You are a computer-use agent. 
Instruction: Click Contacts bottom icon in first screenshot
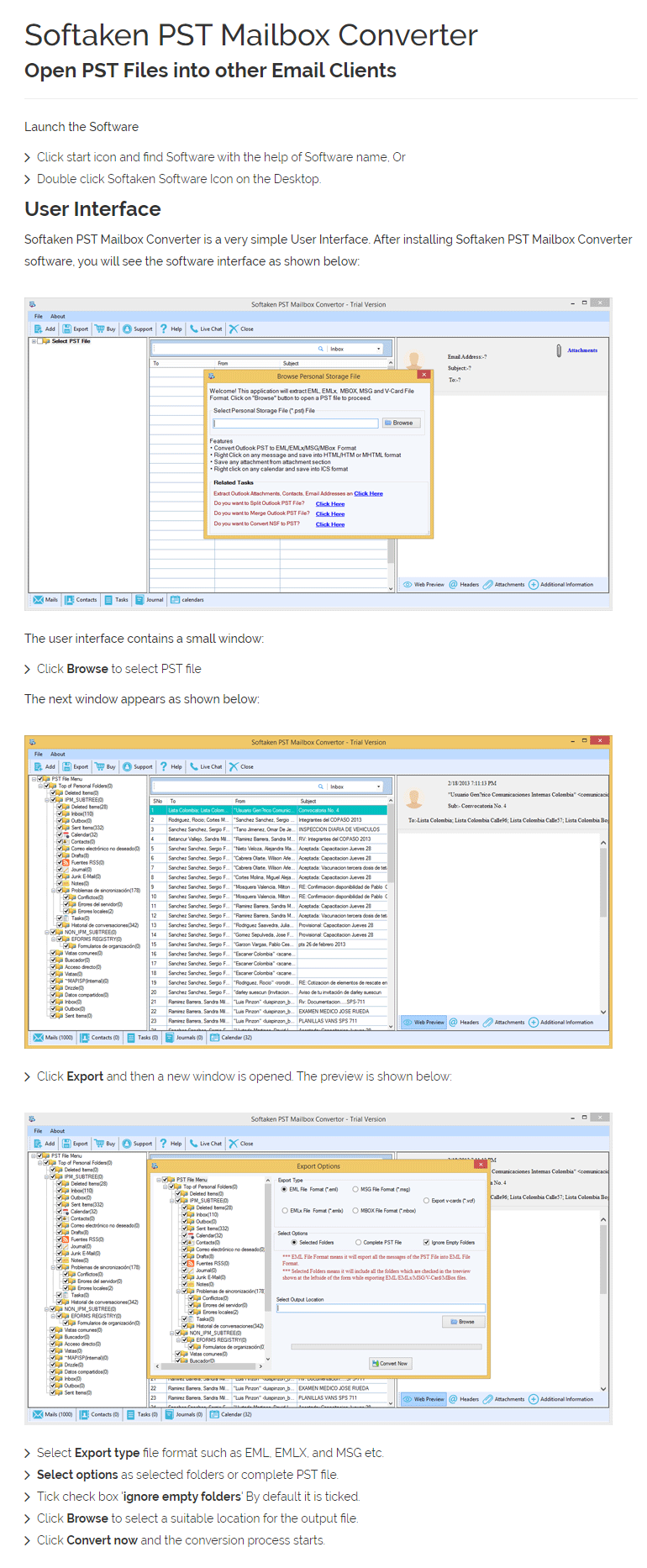coord(70,600)
